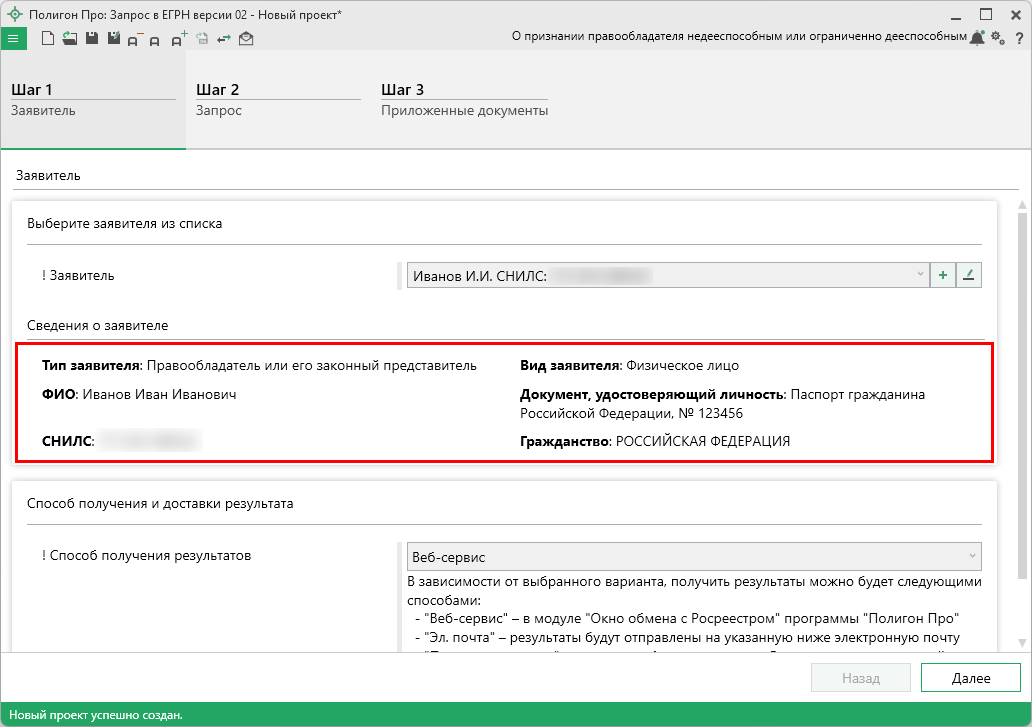Decrease font size with A-minus icon

(135, 40)
